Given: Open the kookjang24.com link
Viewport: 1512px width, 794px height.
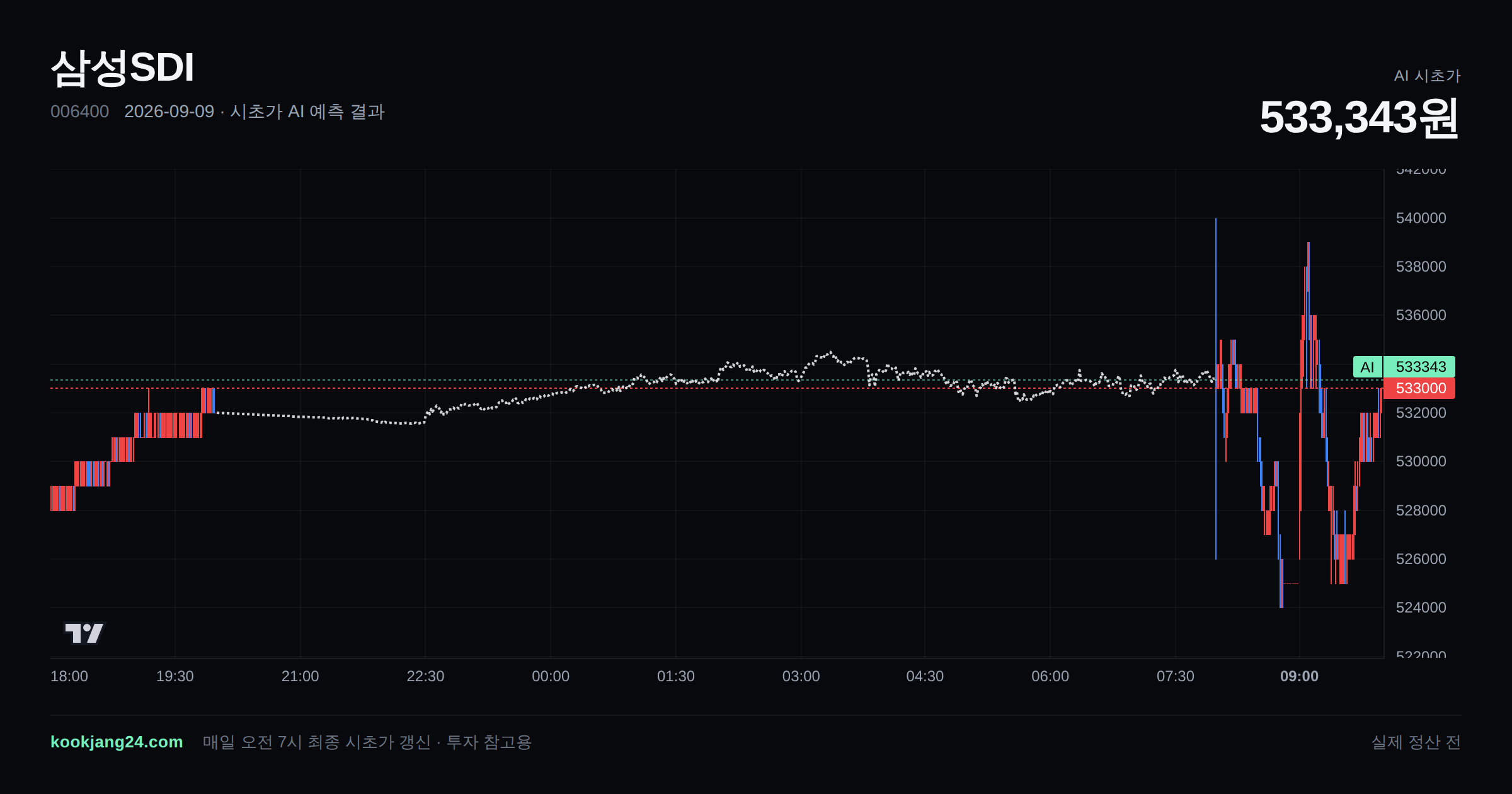Looking at the screenshot, I should (117, 742).
